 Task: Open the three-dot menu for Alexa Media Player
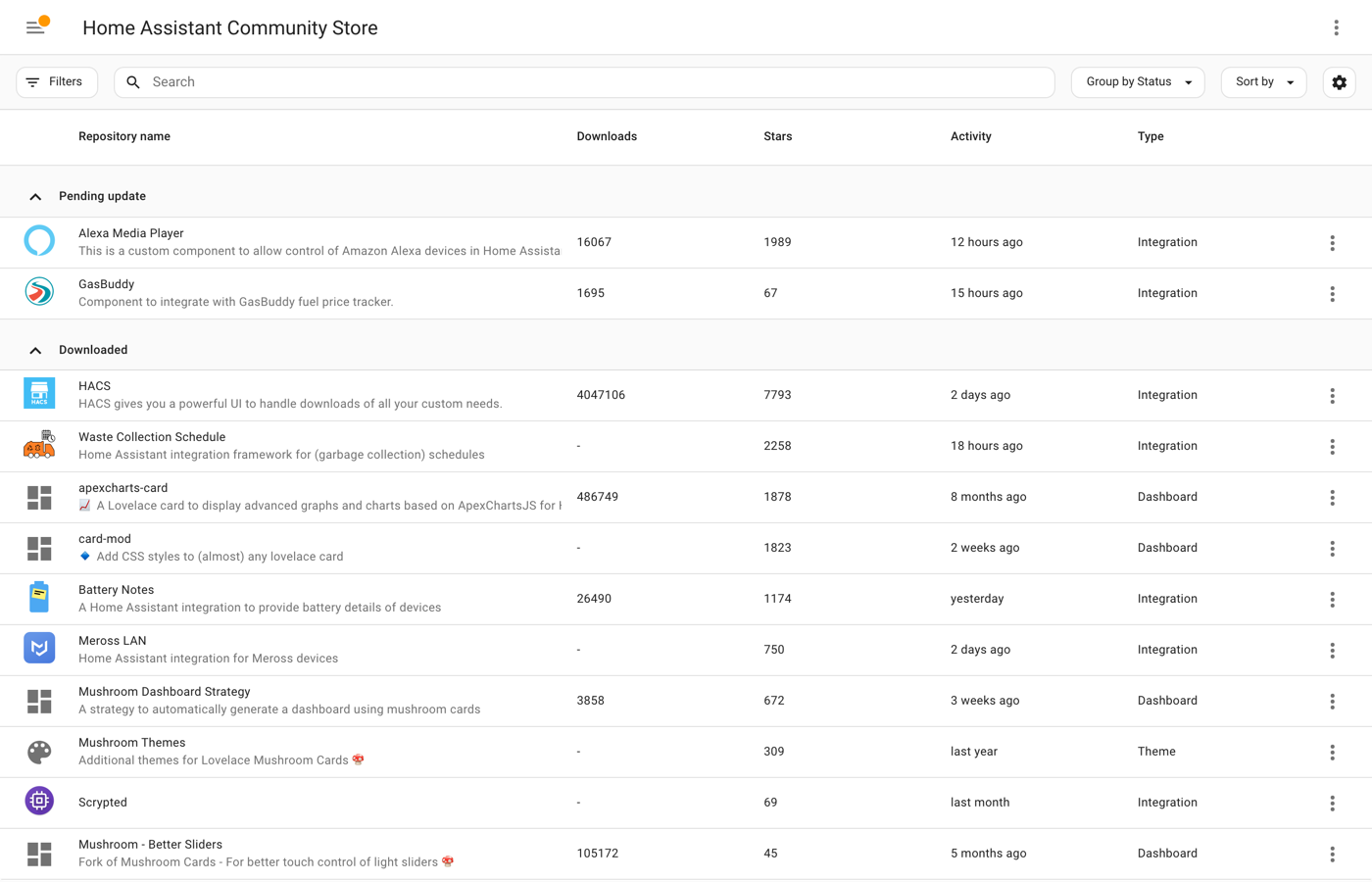tap(1332, 243)
